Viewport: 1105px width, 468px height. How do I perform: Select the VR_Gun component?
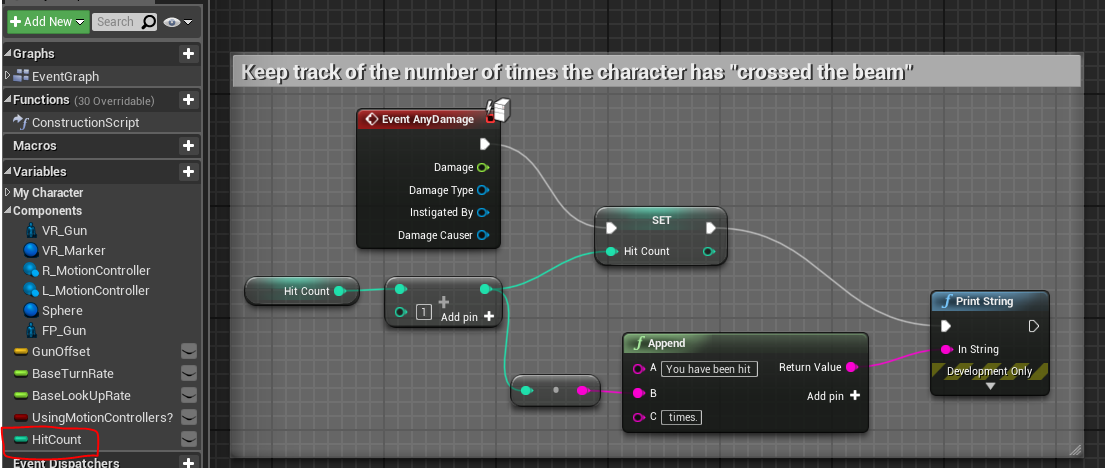point(65,230)
